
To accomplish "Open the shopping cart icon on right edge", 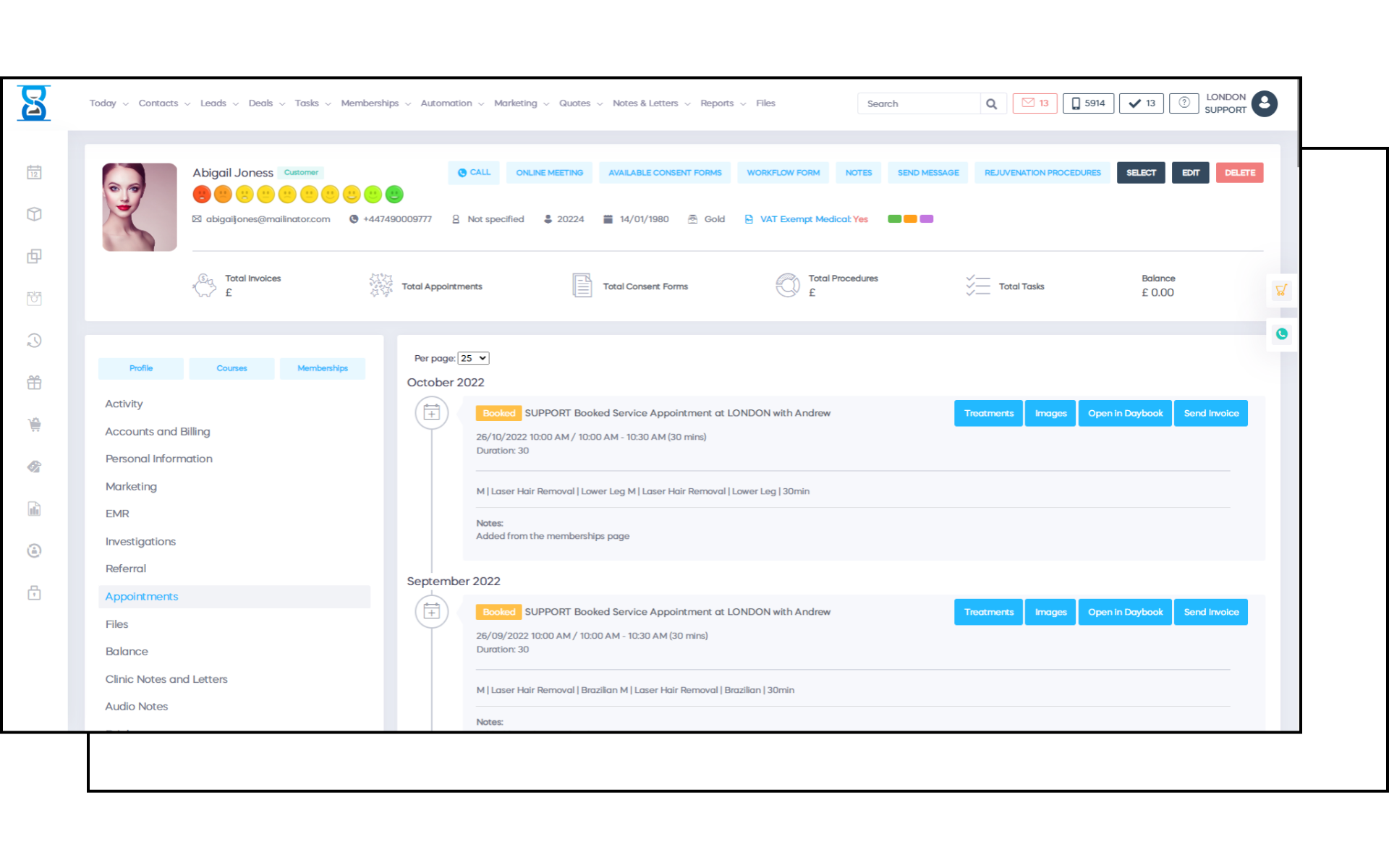I will (1281, 291).
